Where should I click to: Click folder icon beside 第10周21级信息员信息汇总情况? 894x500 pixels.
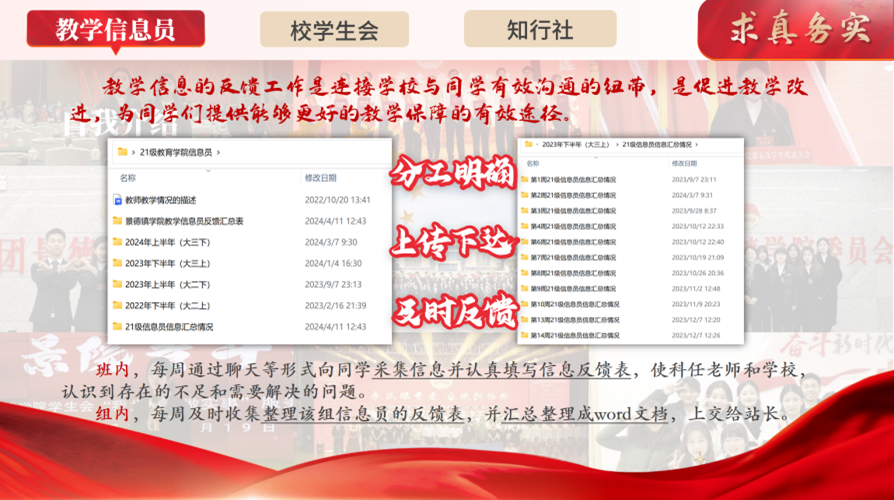coord(523,304)
